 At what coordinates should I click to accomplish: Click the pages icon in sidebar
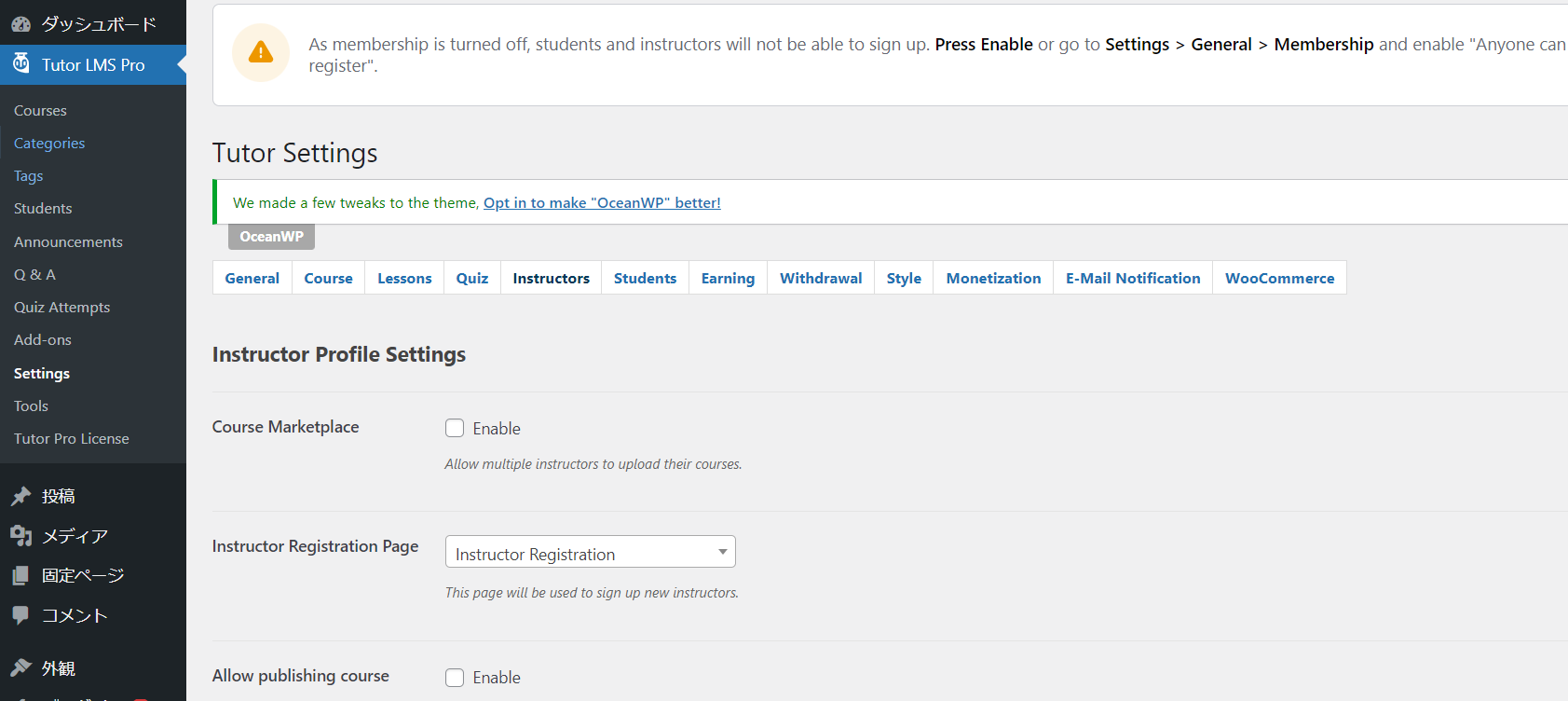(x=20, y=576)
